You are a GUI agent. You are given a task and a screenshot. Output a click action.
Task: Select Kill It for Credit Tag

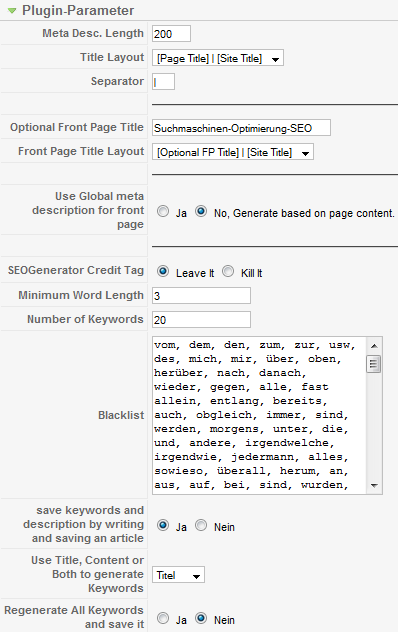[228, 271]
